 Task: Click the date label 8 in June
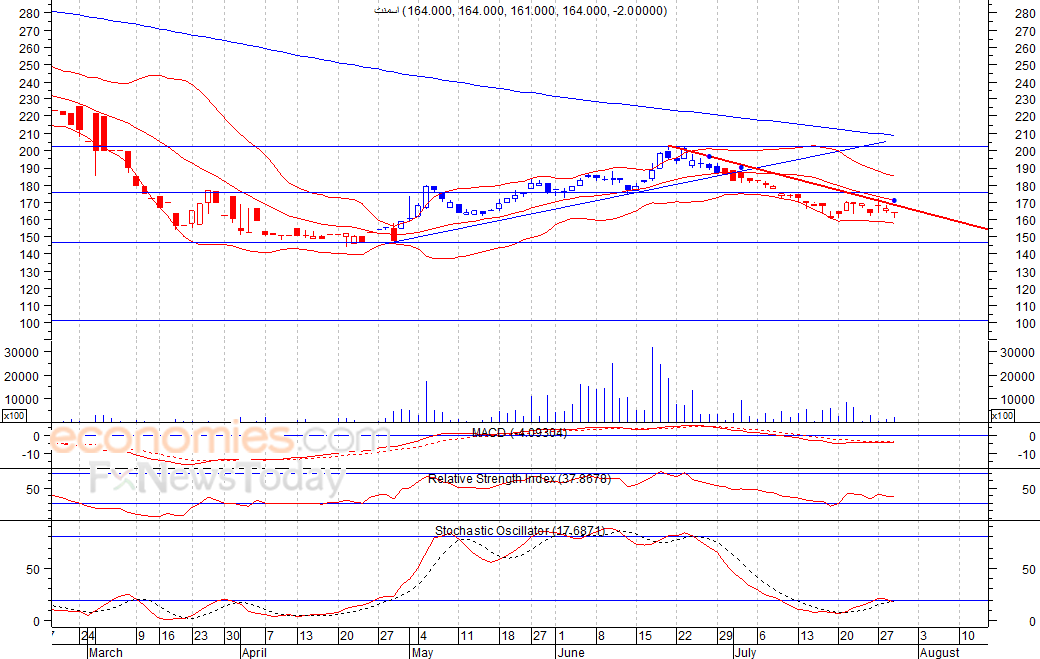(x=601, y=636)
